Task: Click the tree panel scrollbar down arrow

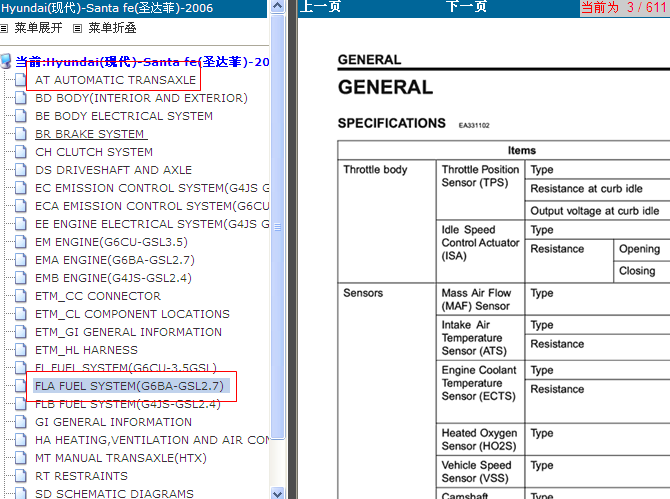Action: (278, 493)
